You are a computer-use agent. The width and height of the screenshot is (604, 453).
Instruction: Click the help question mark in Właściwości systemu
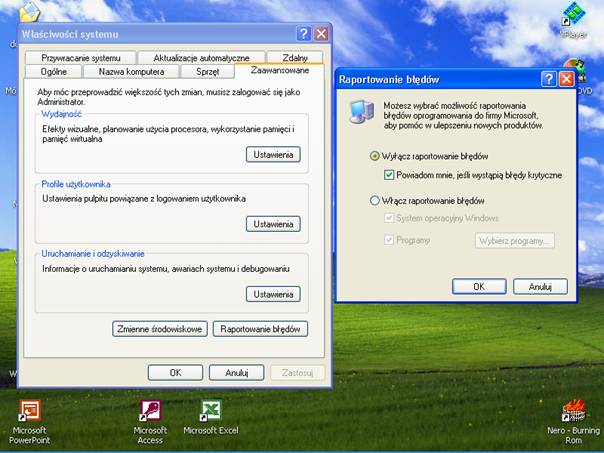tap(304, 34)
